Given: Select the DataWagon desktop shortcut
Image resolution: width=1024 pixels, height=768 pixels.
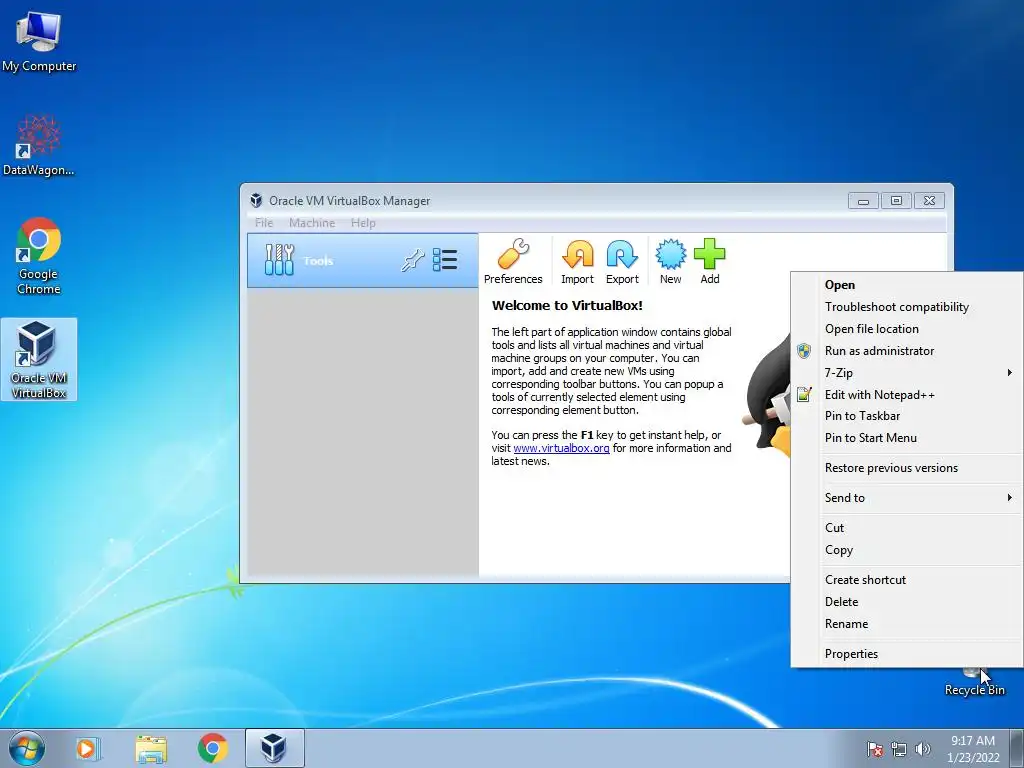Looking at the screenshot, I should [x=39, y=145].
